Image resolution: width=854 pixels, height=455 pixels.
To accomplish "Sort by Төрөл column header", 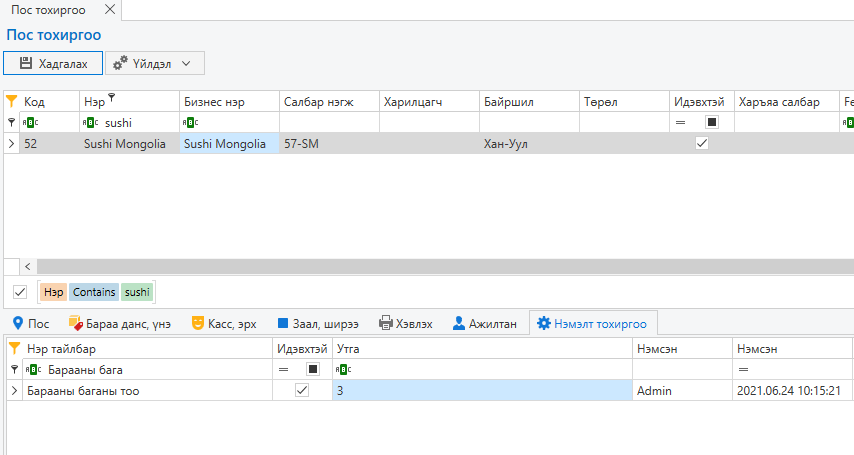I will [x=624, y=101].
